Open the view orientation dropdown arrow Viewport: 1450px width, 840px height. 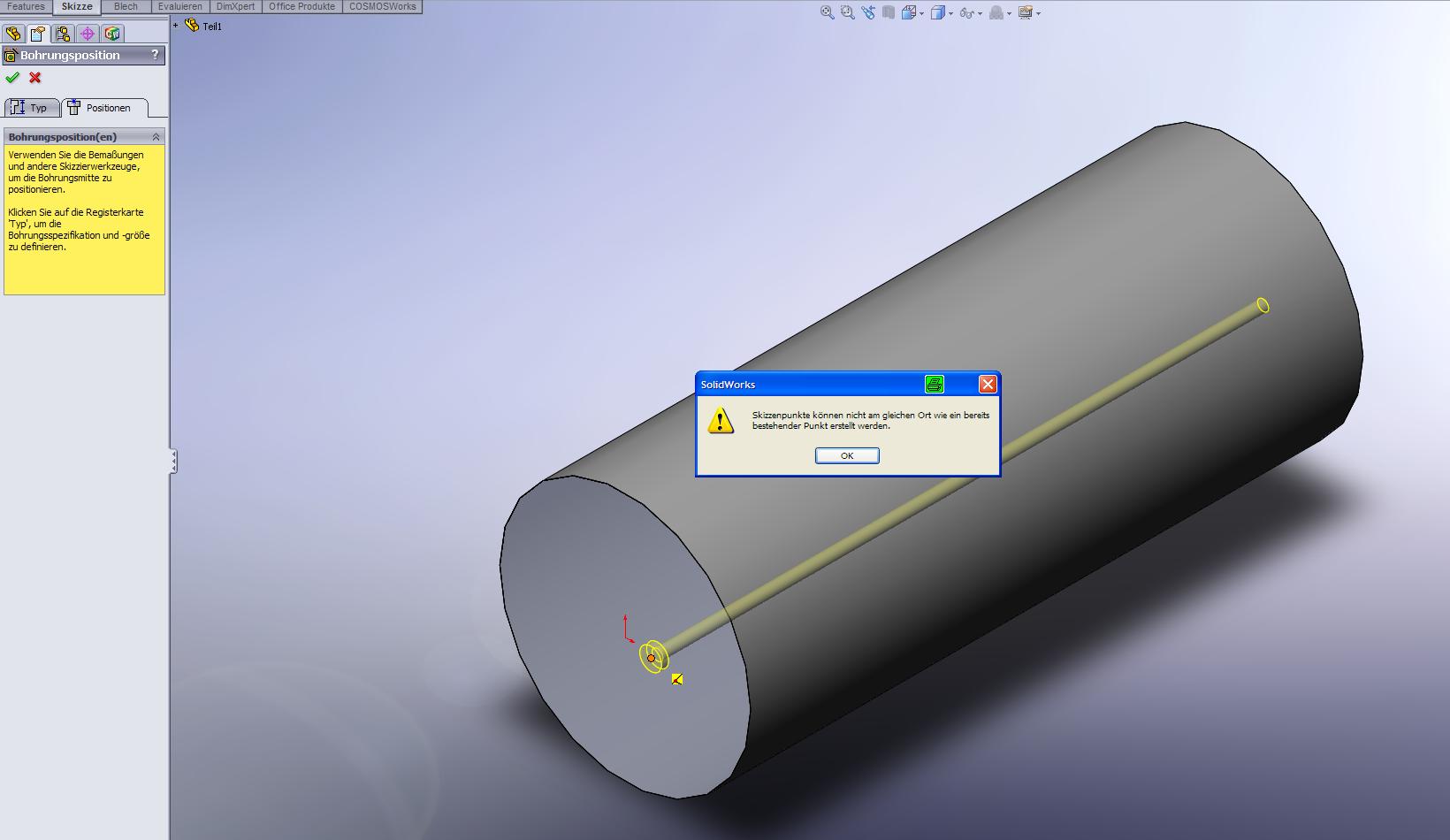(922, 13)
